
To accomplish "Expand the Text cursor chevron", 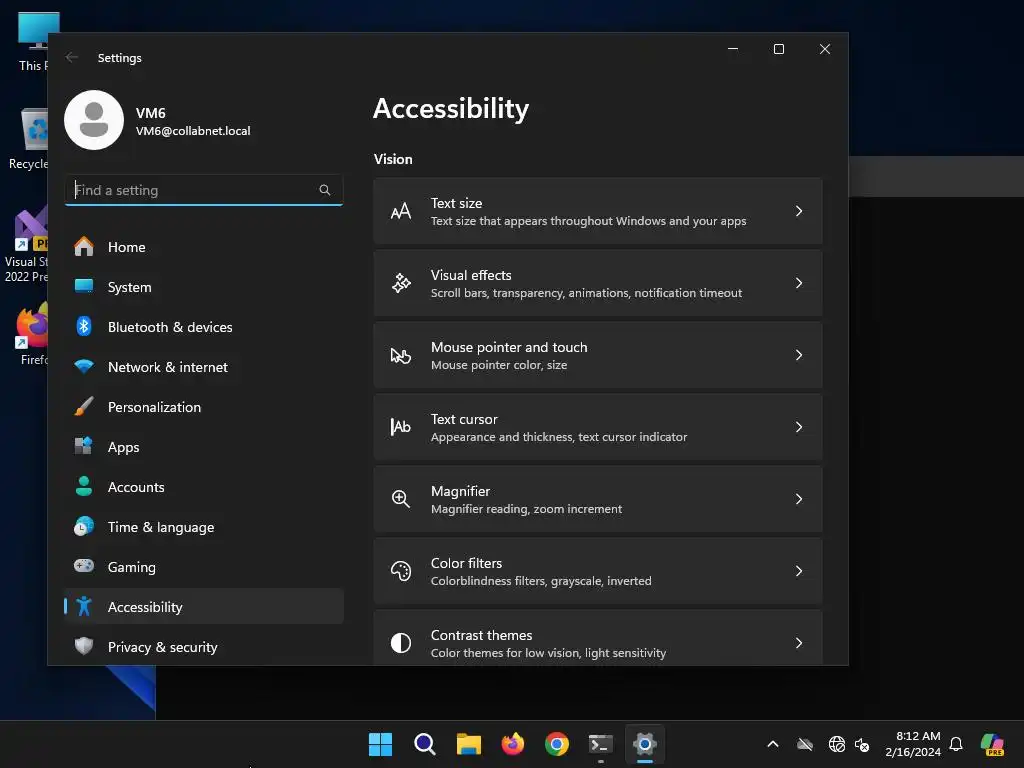I will pos(799,426).
